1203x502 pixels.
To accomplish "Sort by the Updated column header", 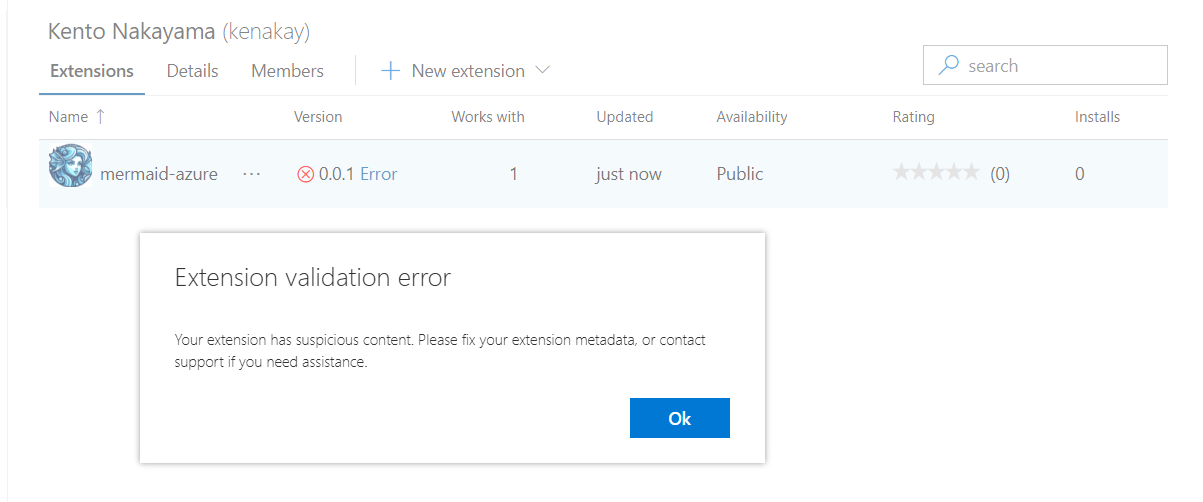I will (x=624, y=117).
